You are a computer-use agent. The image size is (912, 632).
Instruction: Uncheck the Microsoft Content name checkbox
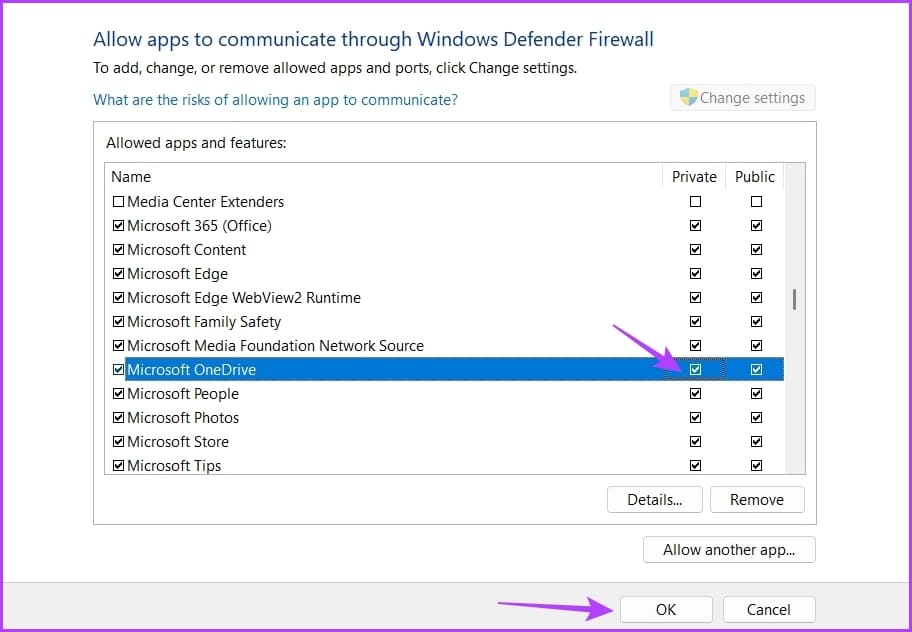coord(118,249)
